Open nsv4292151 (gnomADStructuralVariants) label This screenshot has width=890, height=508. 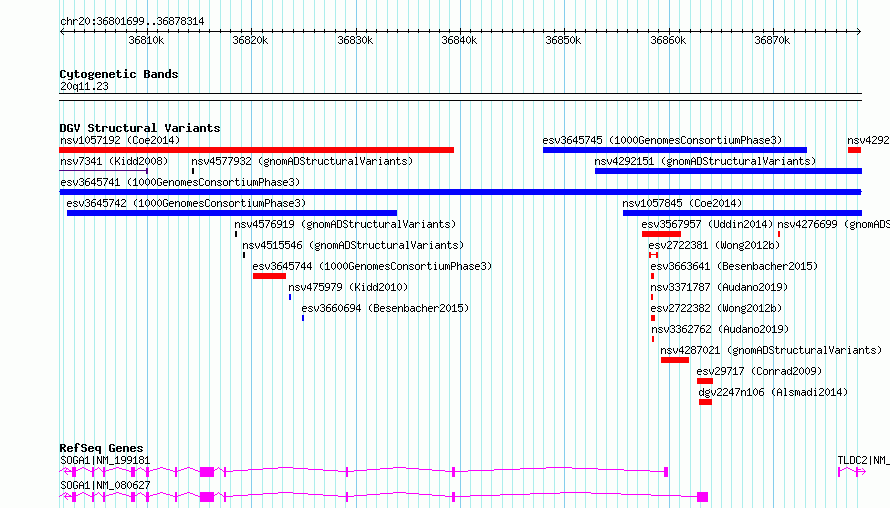705,161
